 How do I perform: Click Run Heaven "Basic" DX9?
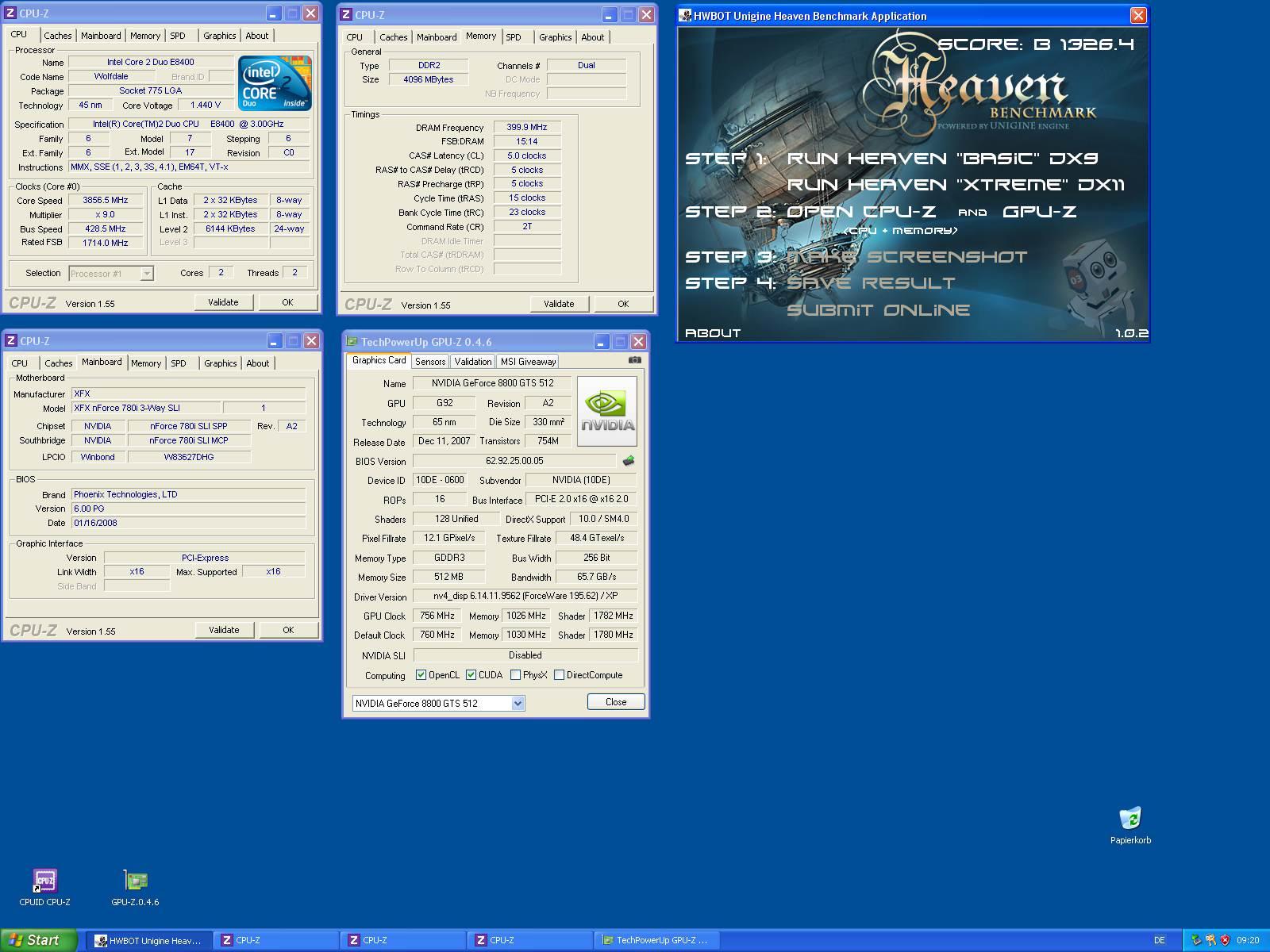pos(942,159)
